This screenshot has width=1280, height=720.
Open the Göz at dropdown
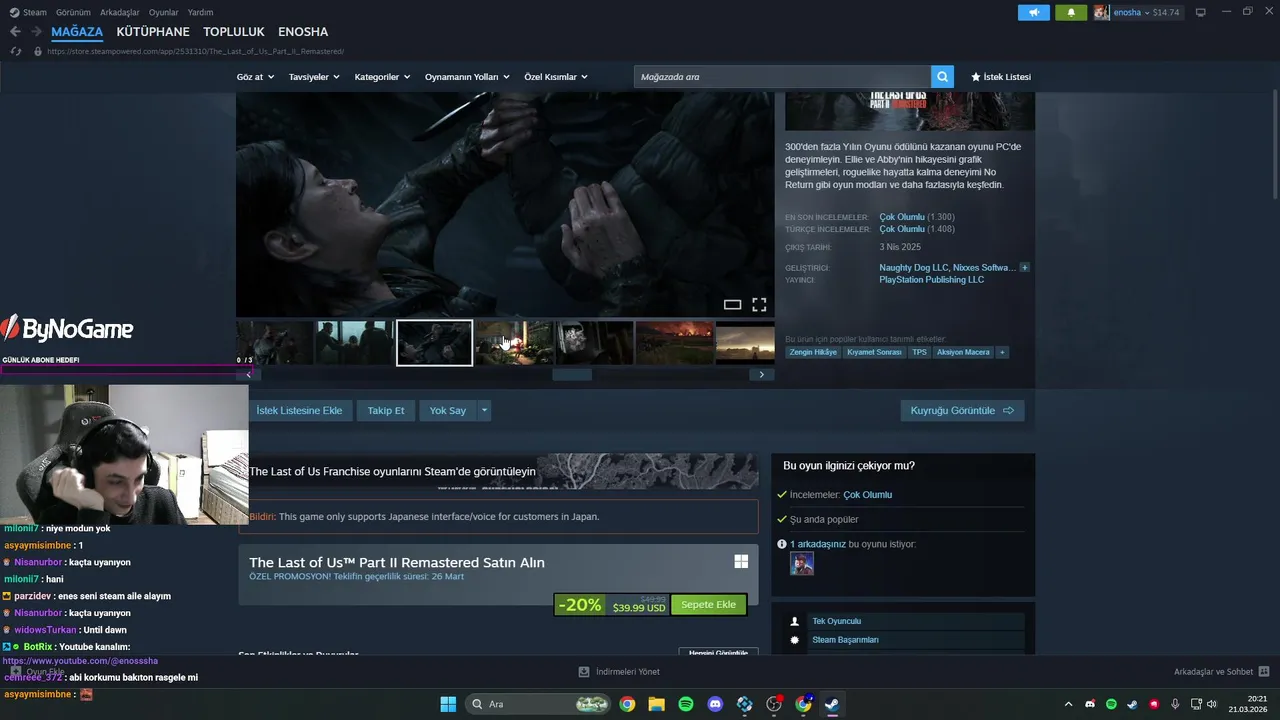[x=256, y=77]
